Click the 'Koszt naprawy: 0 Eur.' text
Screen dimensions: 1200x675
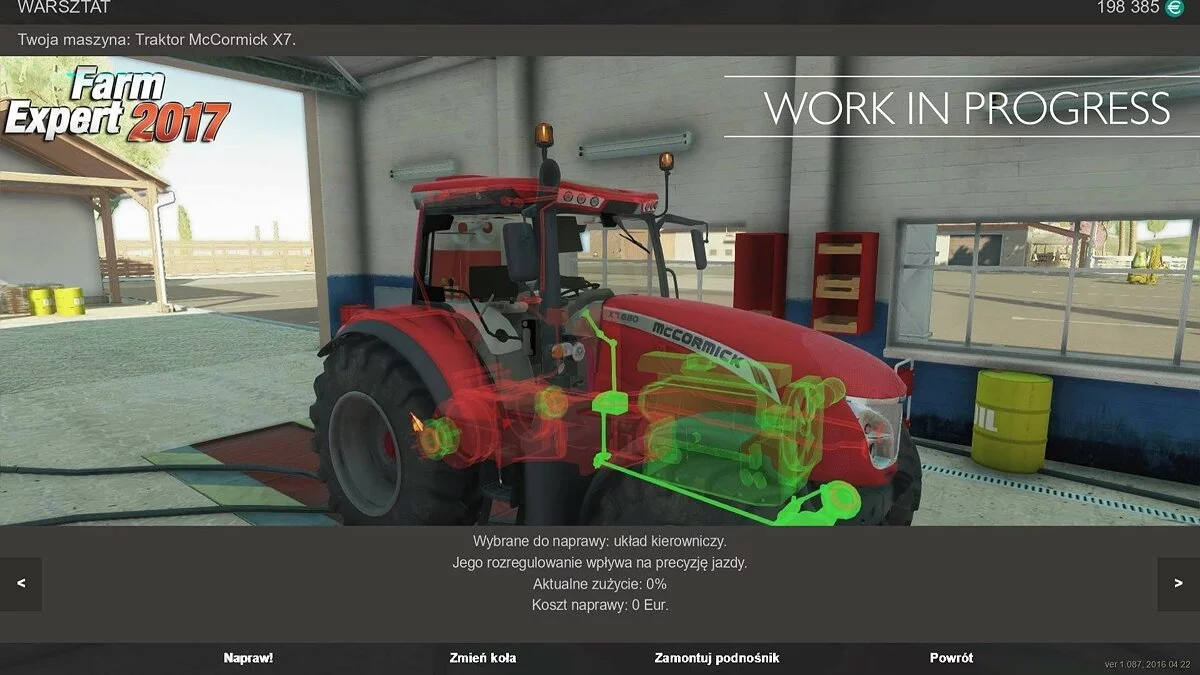coord(600,605)
